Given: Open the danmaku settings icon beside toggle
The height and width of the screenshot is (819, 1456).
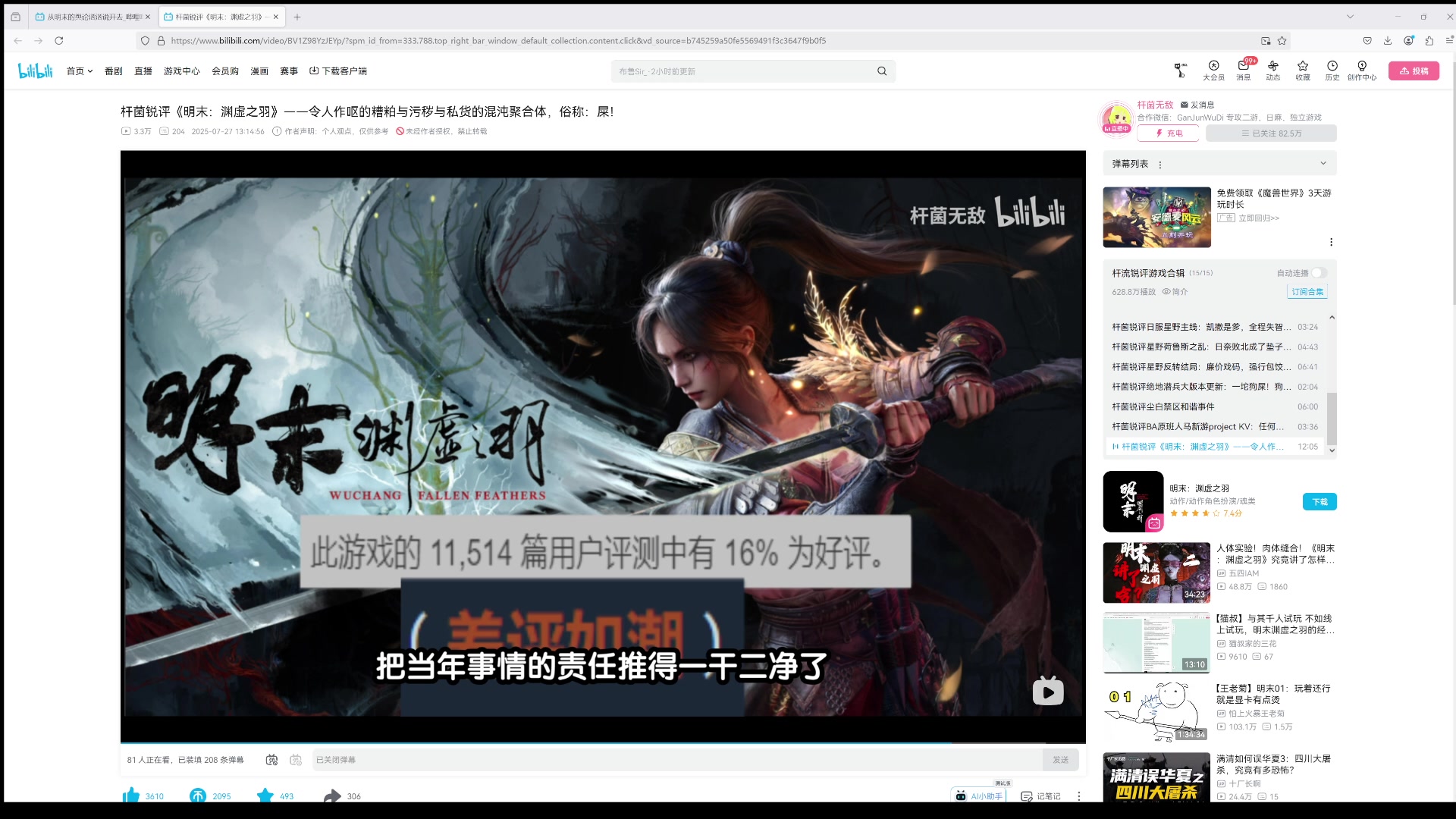Looking at the screenshot, I should (x=296, y=760).
